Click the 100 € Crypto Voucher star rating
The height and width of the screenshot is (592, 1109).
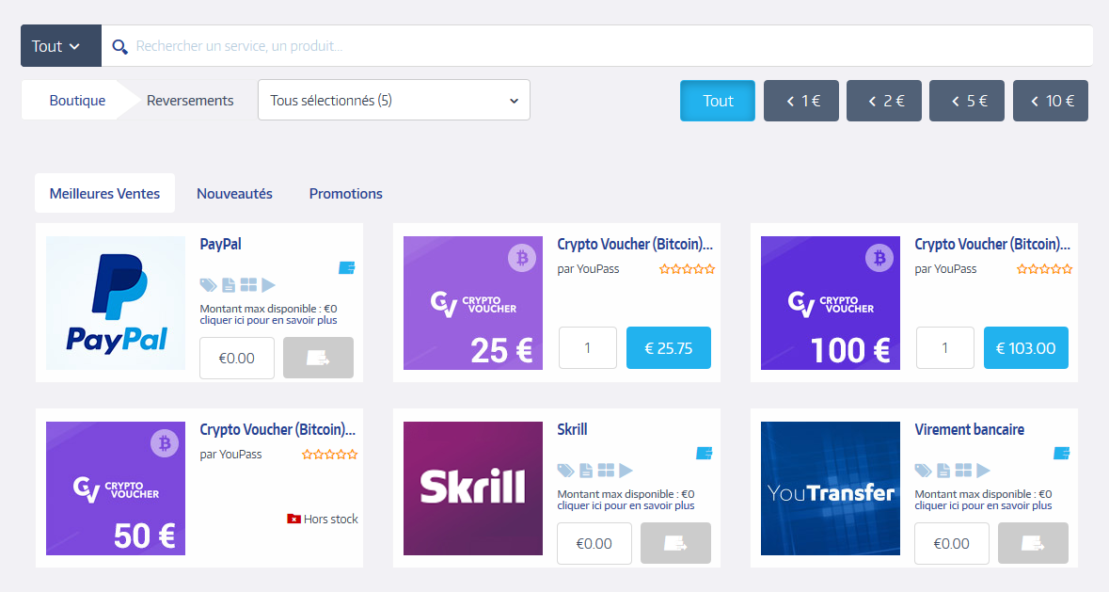pyautogui.click(x=1044, y=269)
